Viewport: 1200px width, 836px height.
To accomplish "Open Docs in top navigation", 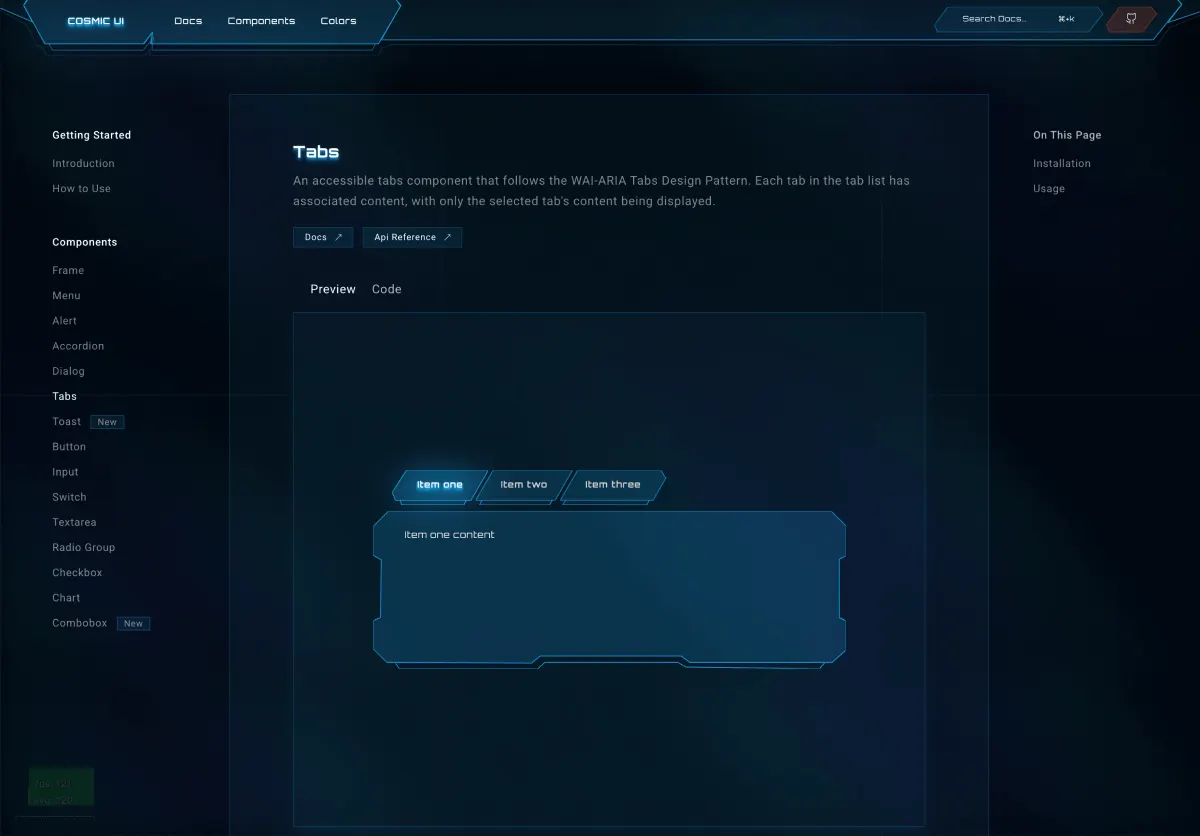I will point(188,21).
